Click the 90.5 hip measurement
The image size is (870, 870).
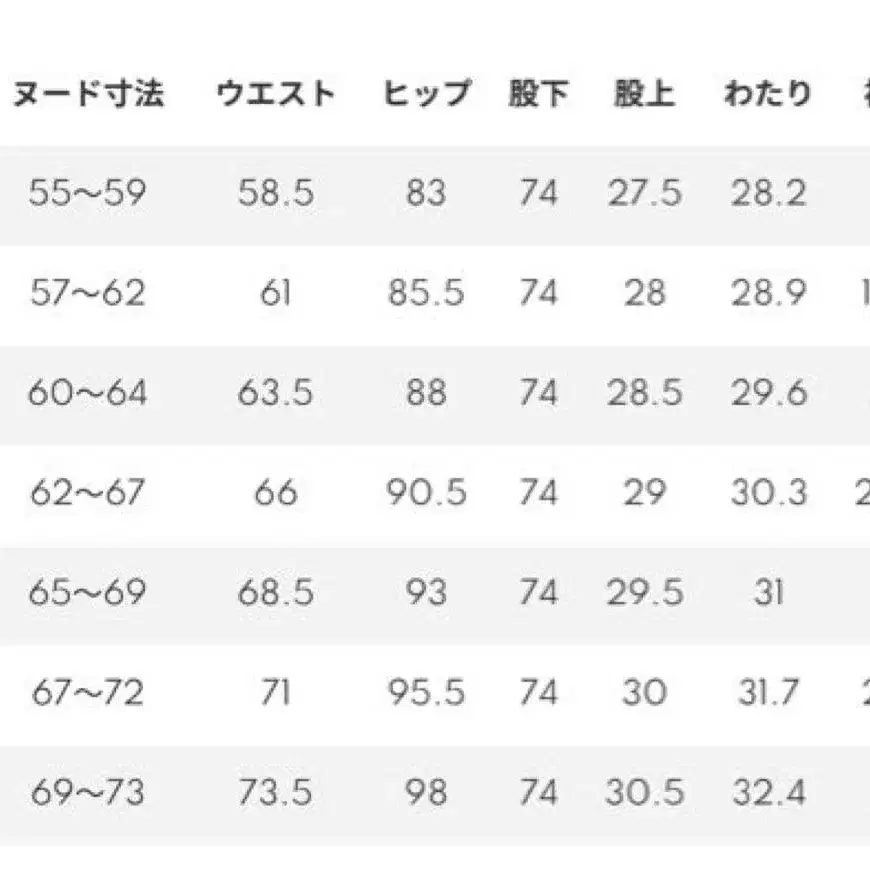[x=426, y=493]
